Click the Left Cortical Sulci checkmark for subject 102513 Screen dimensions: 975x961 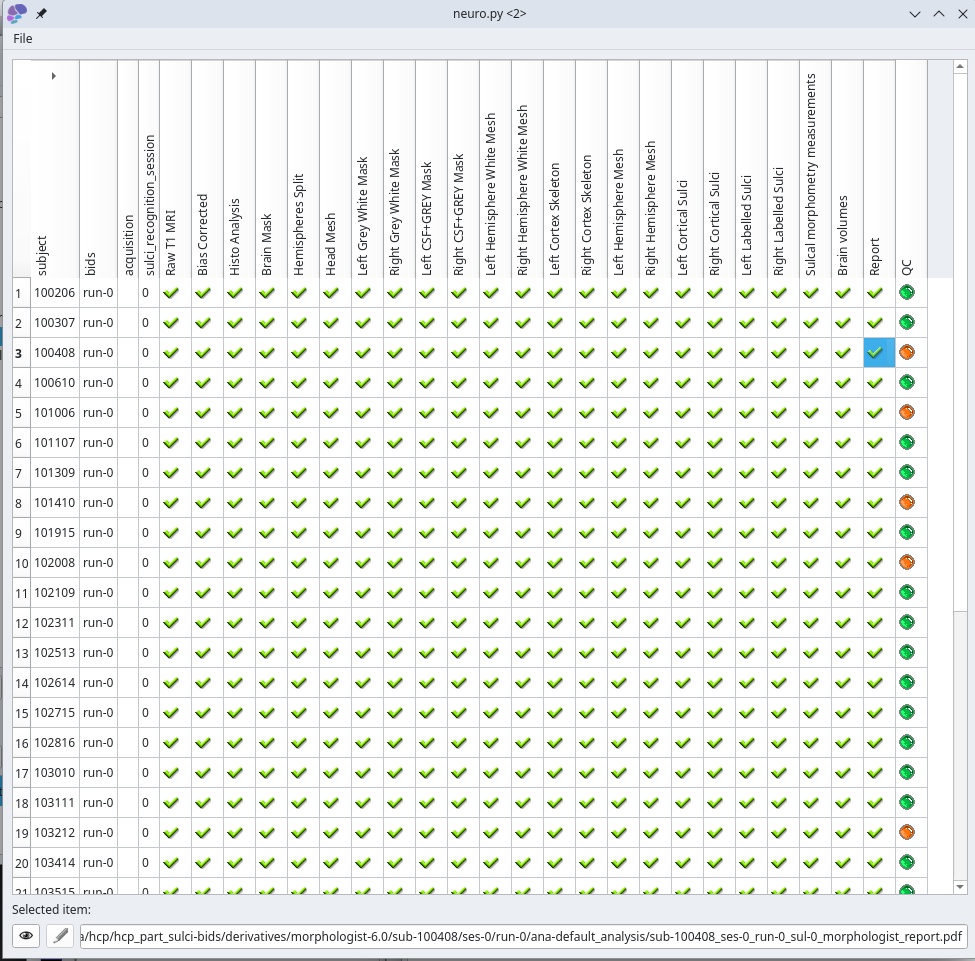pos(683,652)
